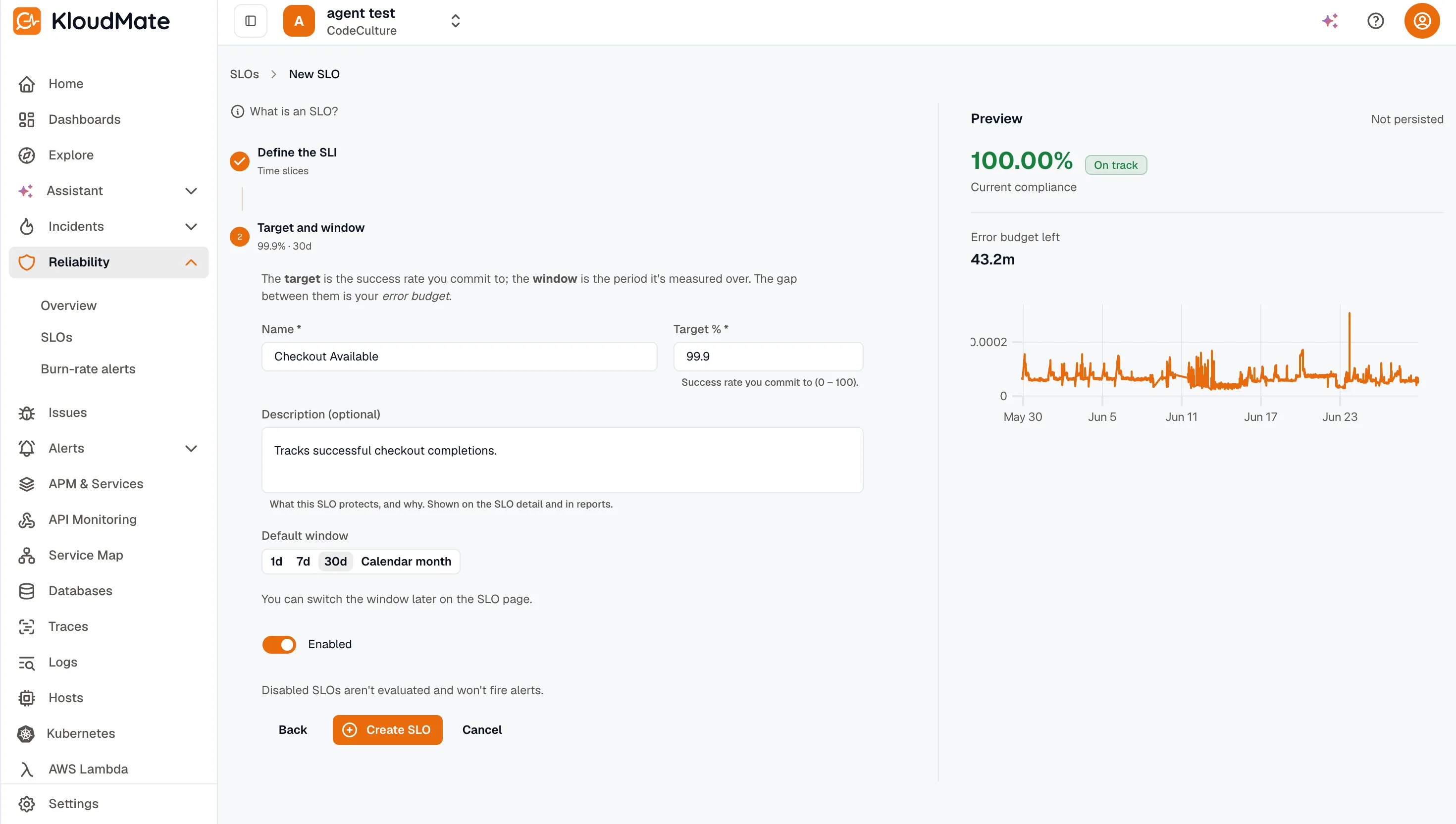Click the Reliability shield icon
The width and height of the screenshot is (1456, 824).
27,262
